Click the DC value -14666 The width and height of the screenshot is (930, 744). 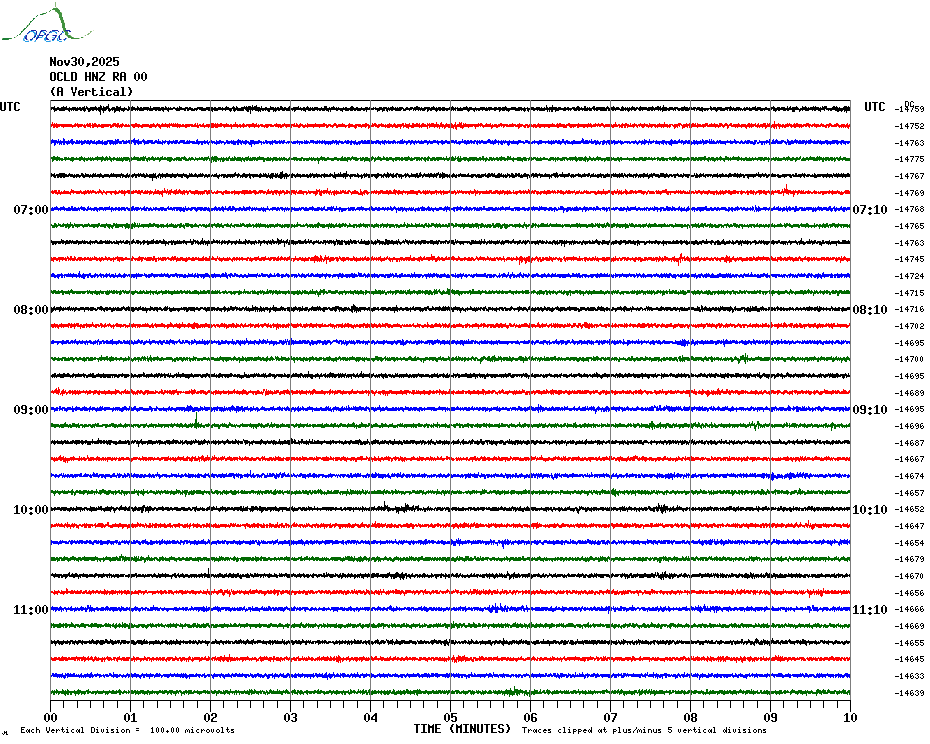point(910,609)
